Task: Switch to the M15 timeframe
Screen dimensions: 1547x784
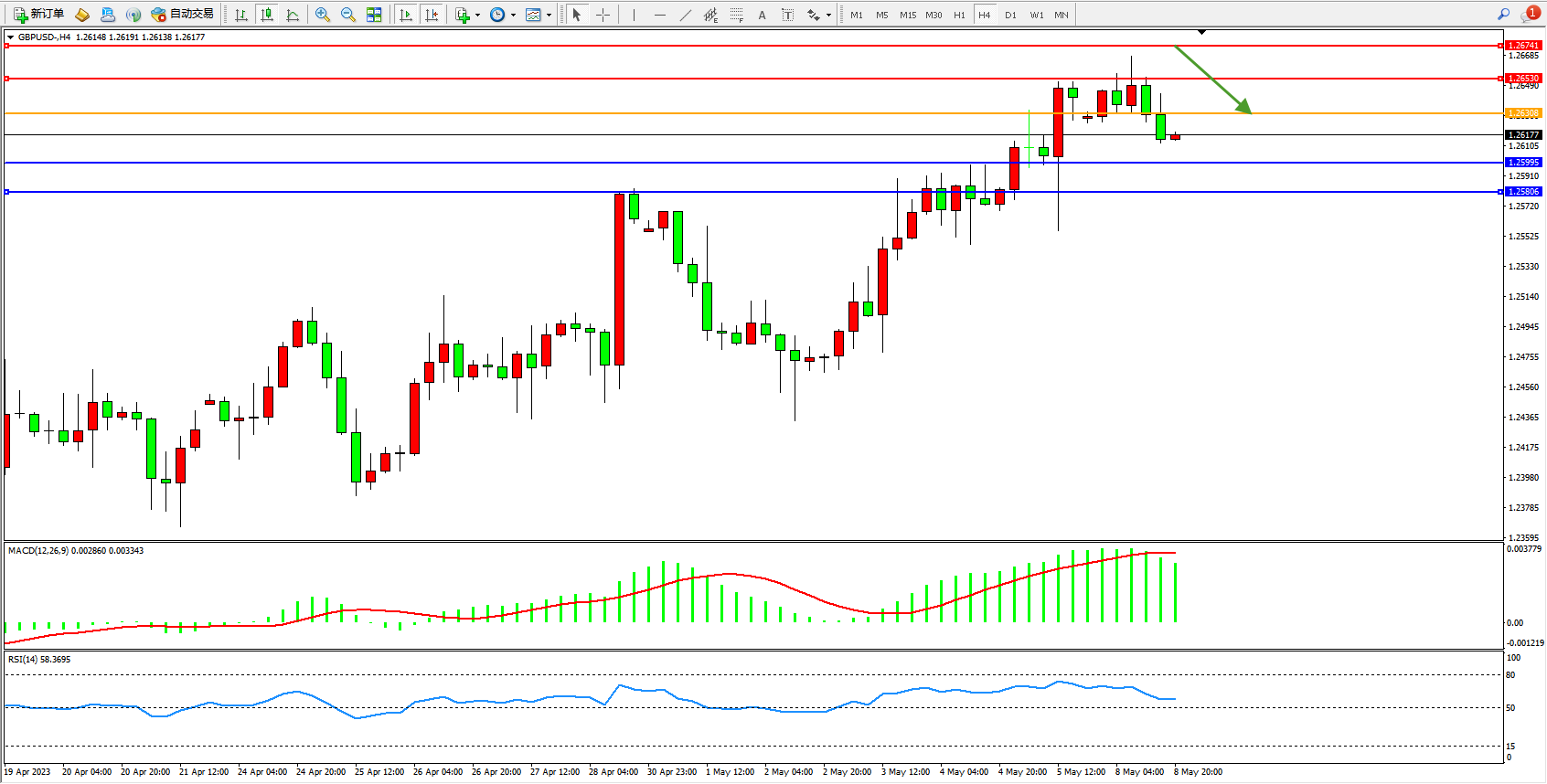Action: (907, 15)
